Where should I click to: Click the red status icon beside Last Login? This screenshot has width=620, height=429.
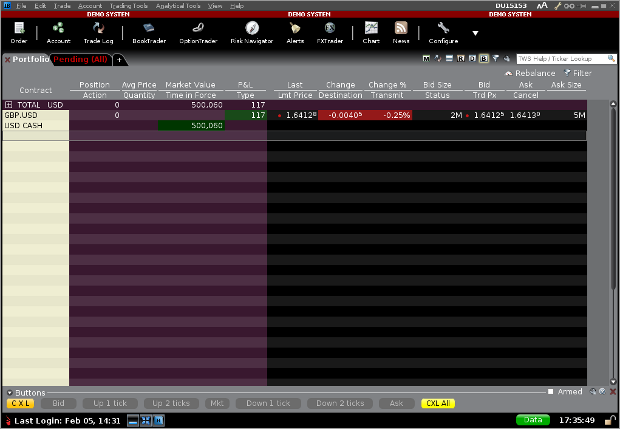point(8,420)
